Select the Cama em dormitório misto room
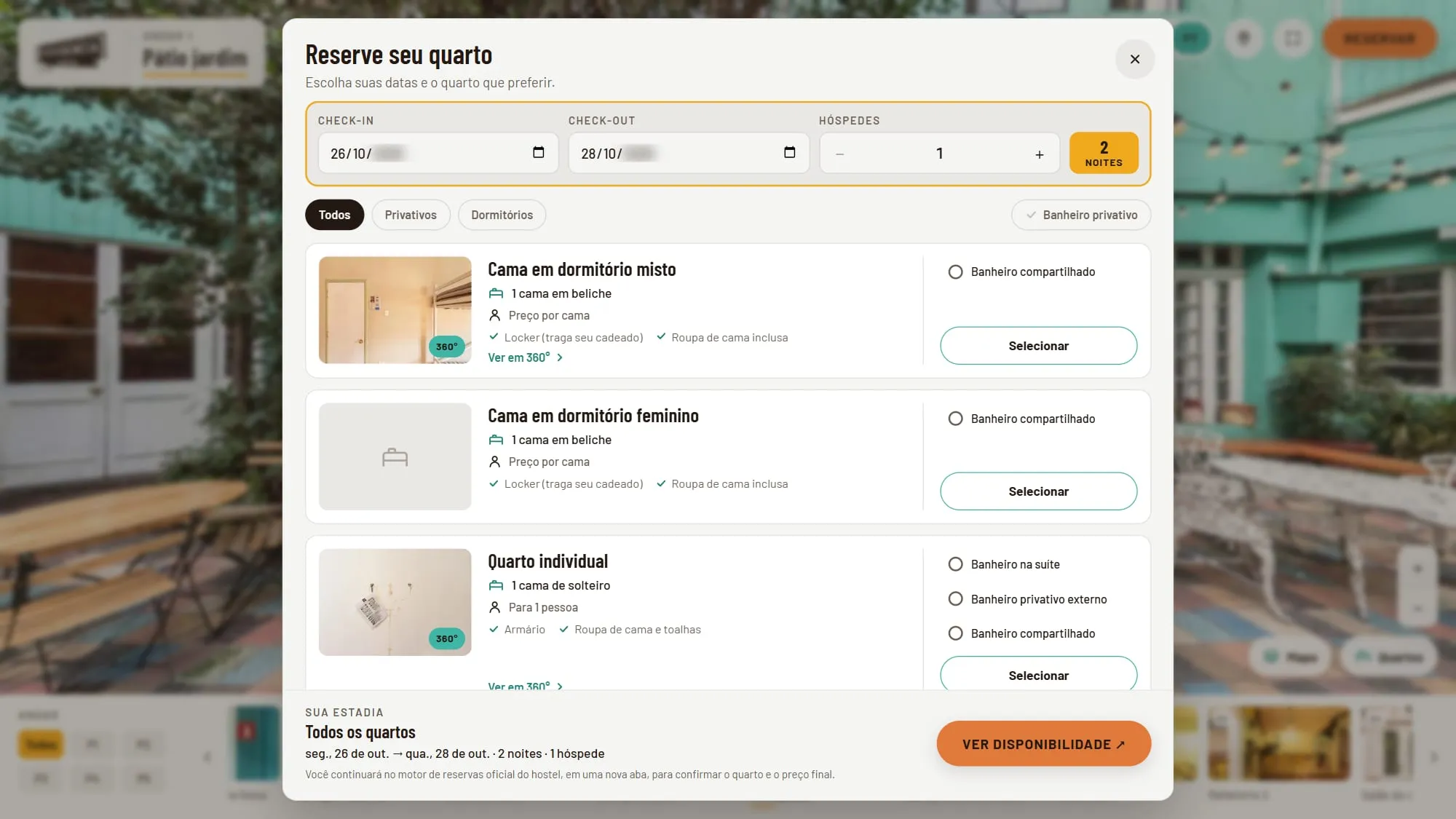 (1038, 346)
